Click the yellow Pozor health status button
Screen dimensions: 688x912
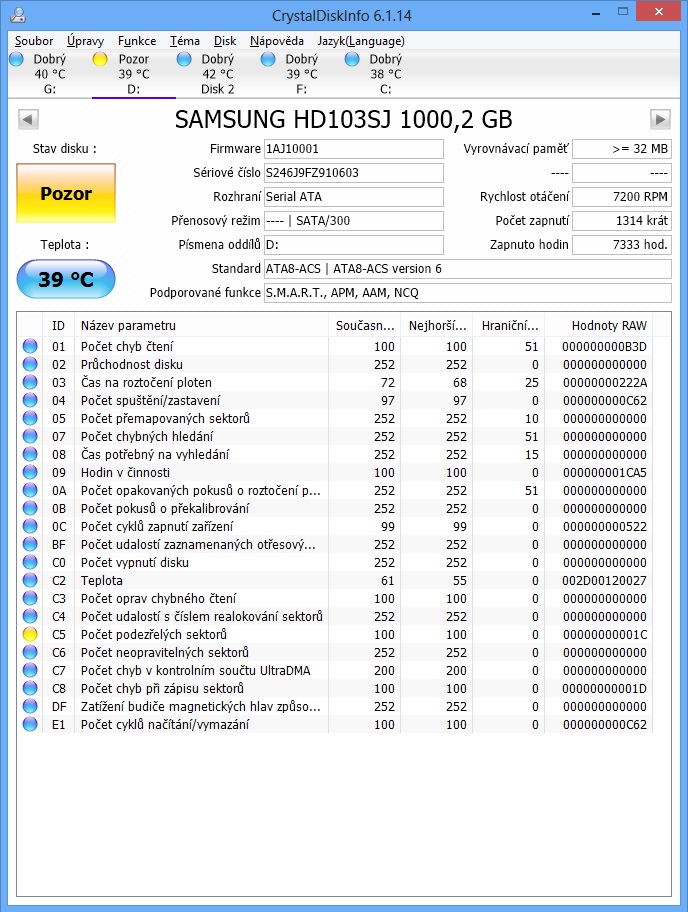66,193
